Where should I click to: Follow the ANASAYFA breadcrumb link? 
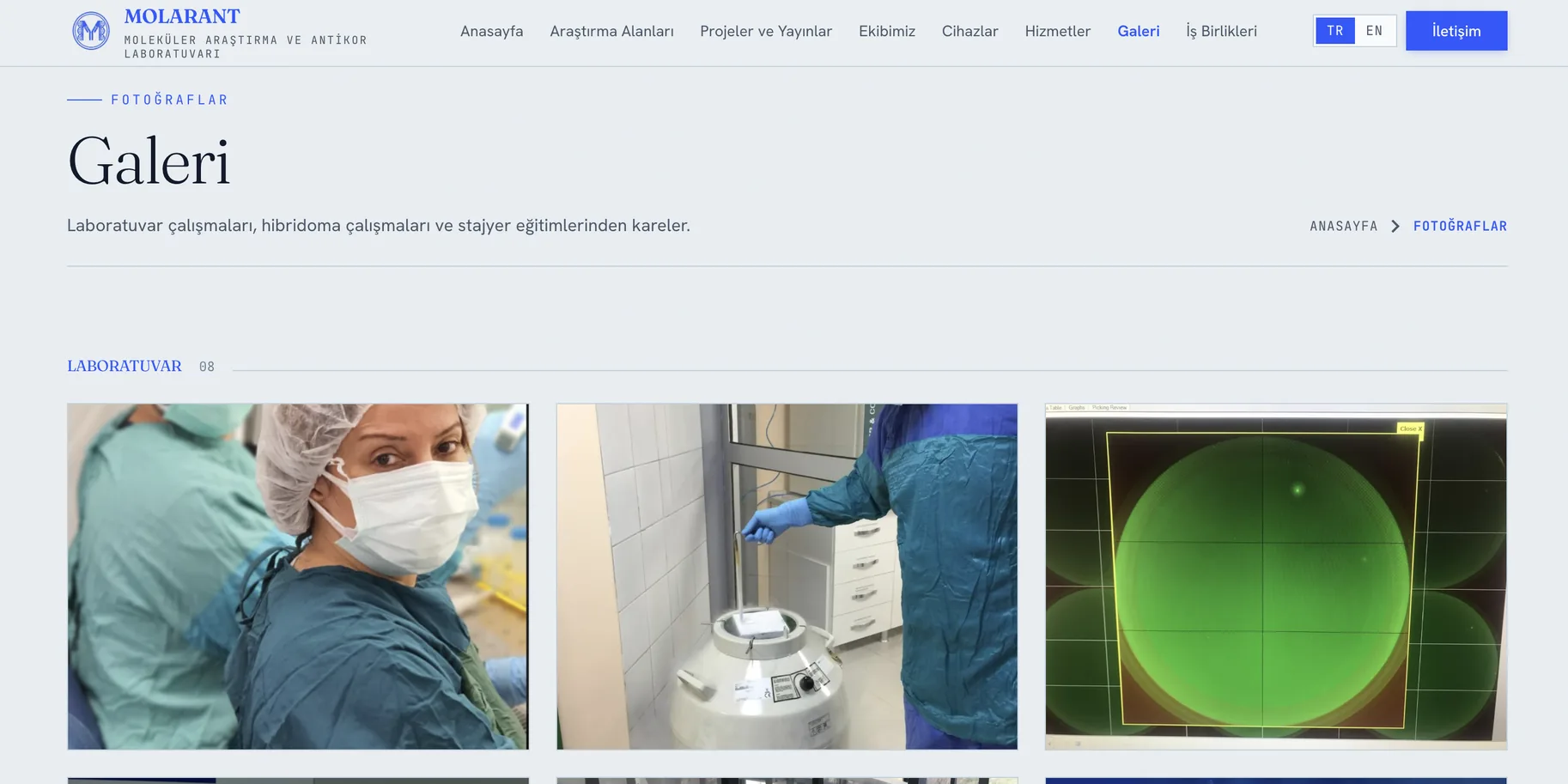coord(1343,226)
